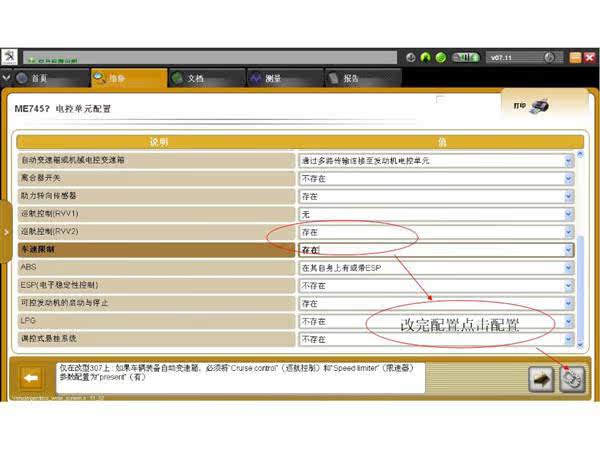Open dropdown for 车速限制 value
The width and height of the screenshot is (600, 450).
569,250
